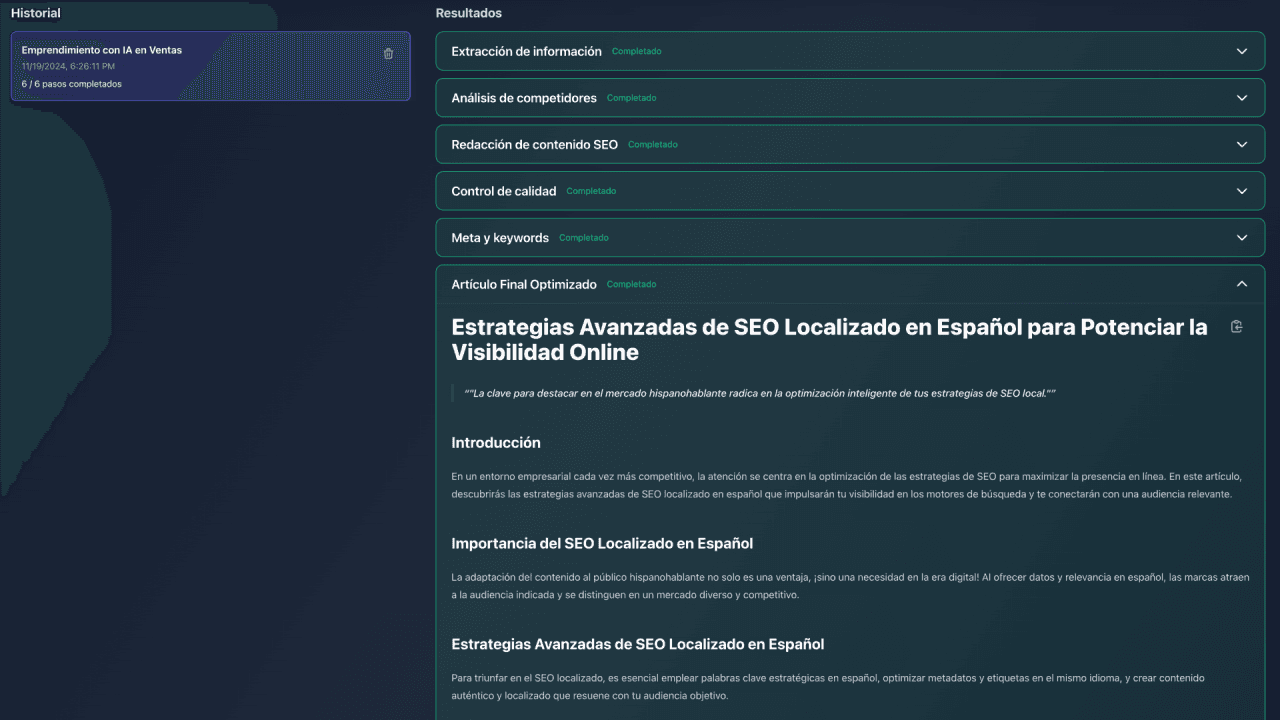1280x720 pixels.
Task: Click the 'Historial' panel heading
Action: pyautogui.click(x=36, y=13)
